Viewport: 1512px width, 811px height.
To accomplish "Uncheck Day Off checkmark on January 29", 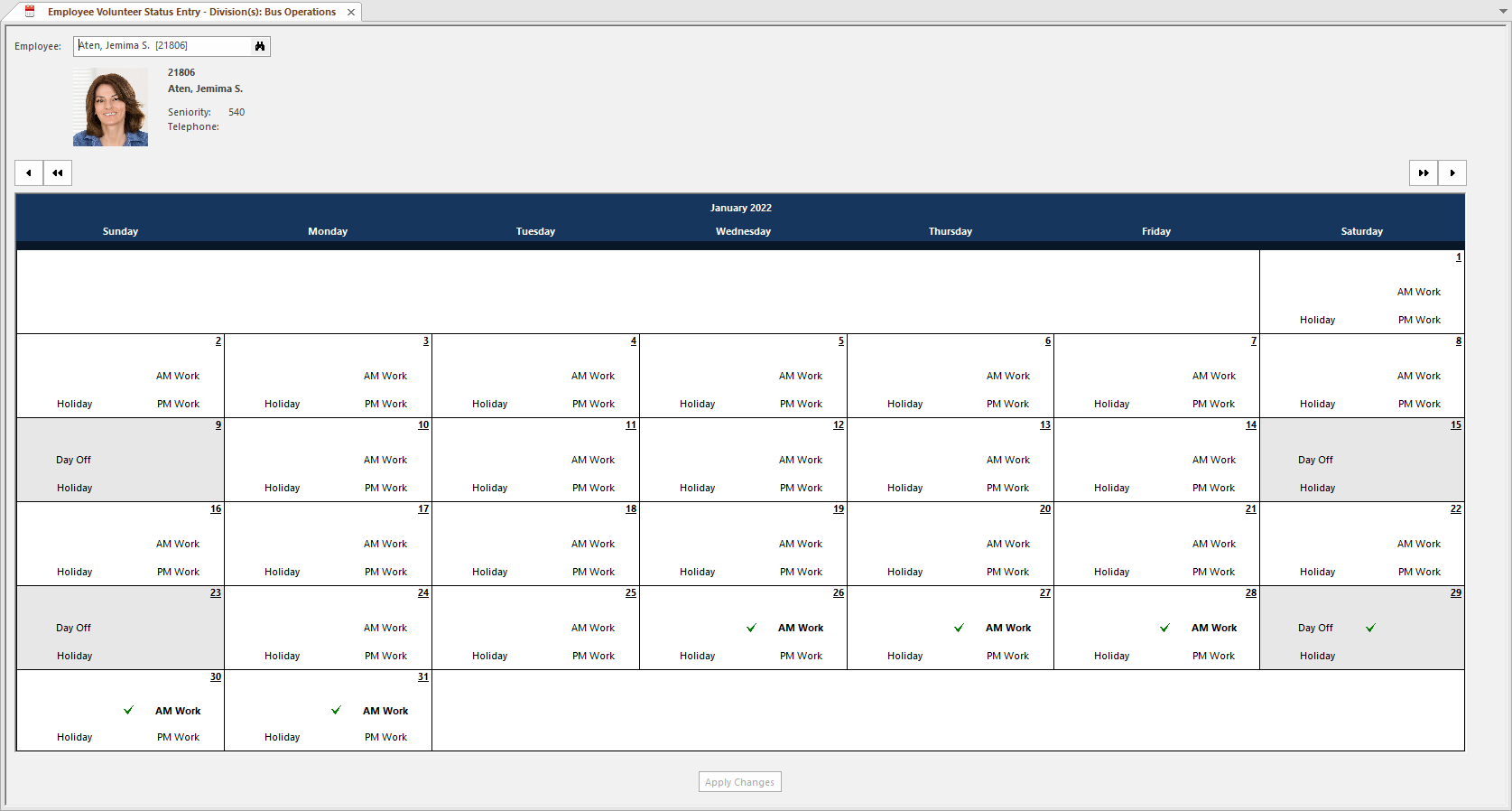I will pyautogui.click(x=1370, y=629).
